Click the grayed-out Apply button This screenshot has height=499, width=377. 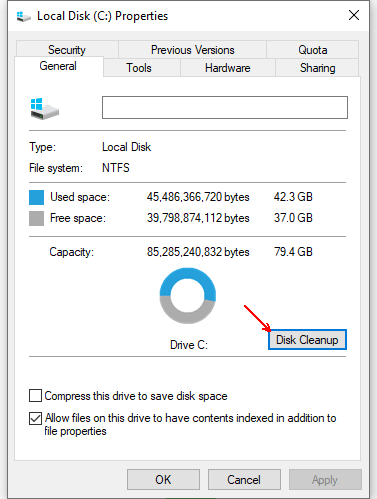[325, 480]
